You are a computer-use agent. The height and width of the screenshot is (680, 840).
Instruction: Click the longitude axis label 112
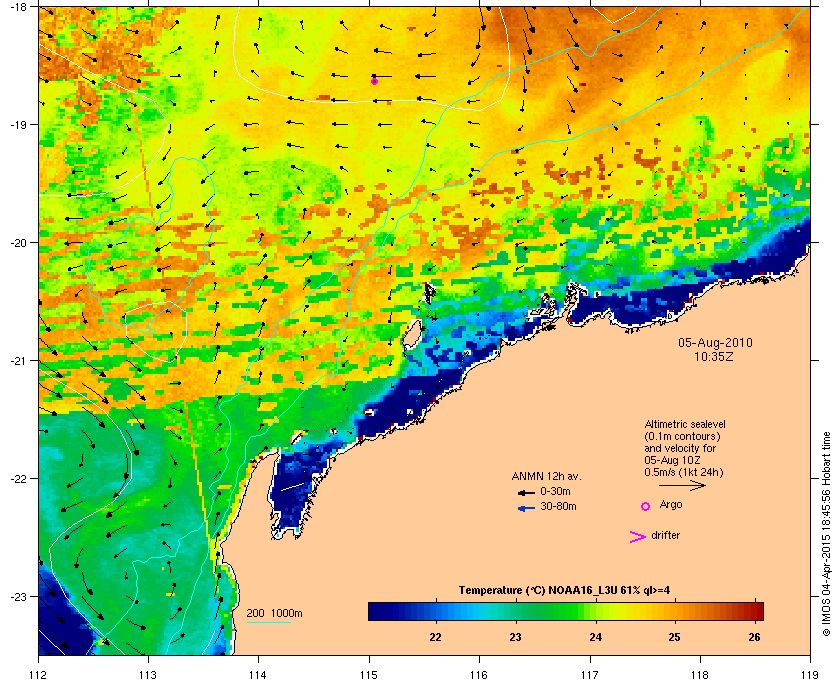pyautogui.click(x=39, y=674)
